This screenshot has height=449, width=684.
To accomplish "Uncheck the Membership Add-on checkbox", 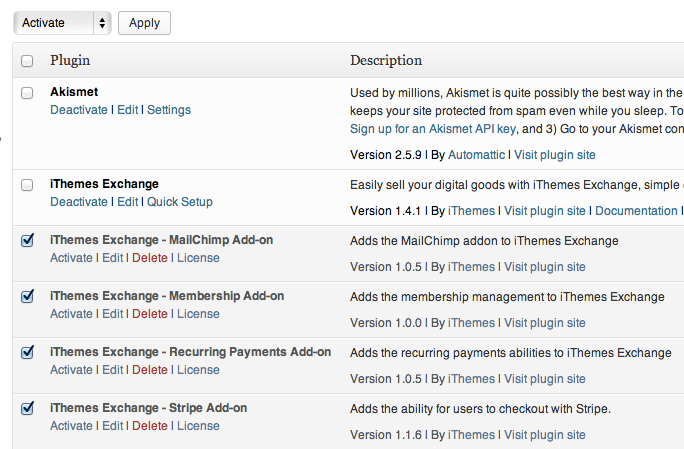I will coord(27,296).
